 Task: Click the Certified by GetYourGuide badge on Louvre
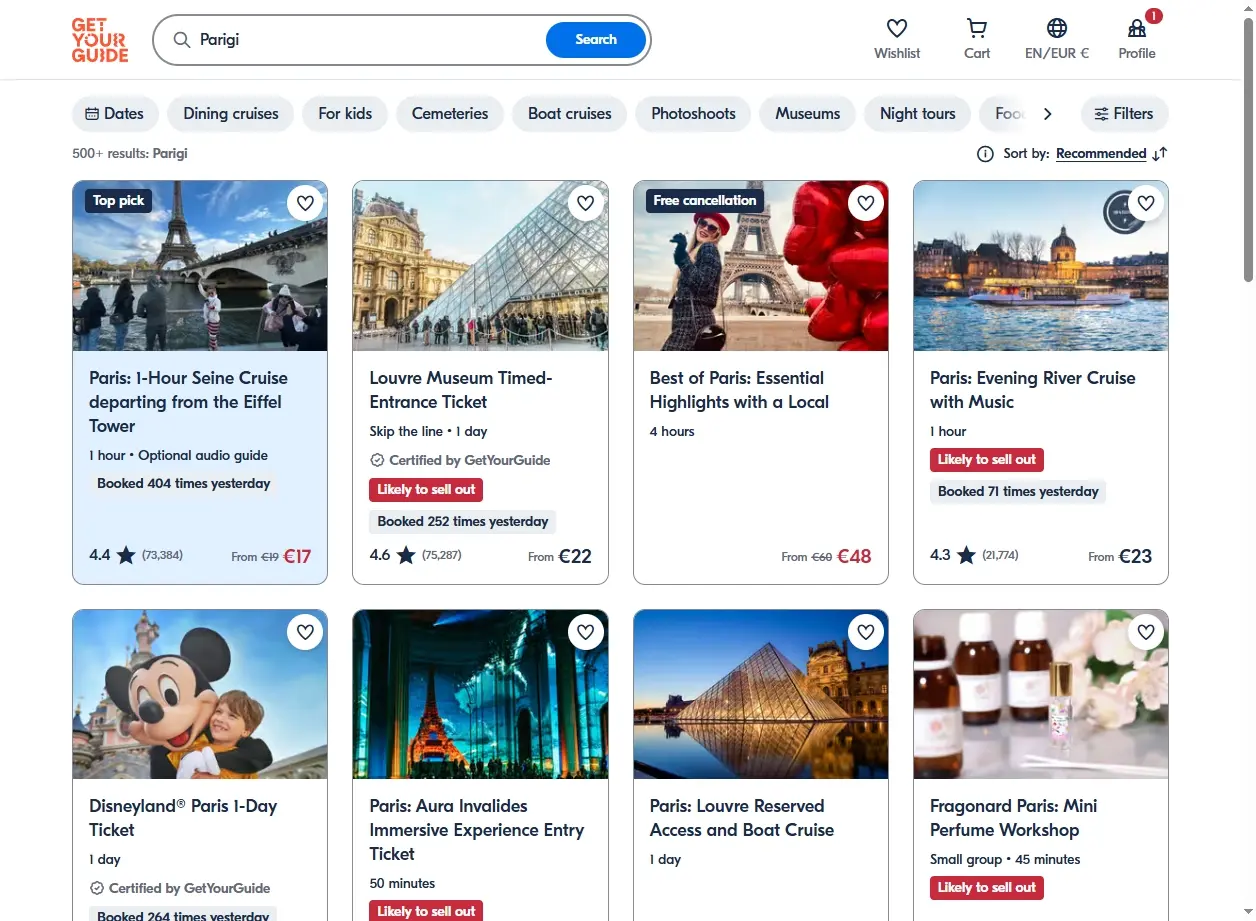coord(460,461)
